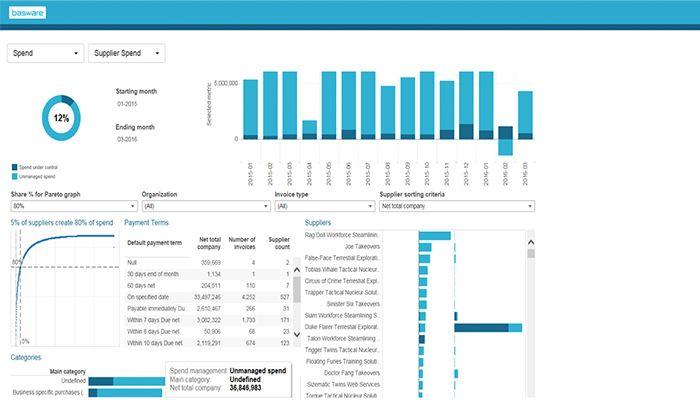This screenshot has height=400, width=700.
Task: Select Payable immediately Du.. row
Action: click(x=208, y=309)
